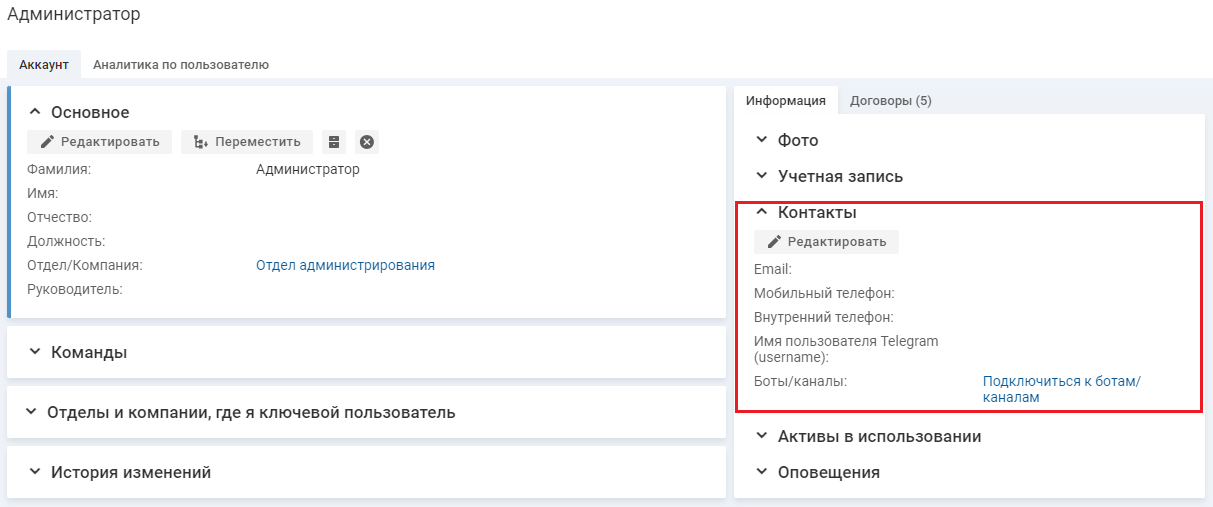Open the Отдел администрирования link
The height and width of the screenshot is (507, 1213).
point(345,265)
